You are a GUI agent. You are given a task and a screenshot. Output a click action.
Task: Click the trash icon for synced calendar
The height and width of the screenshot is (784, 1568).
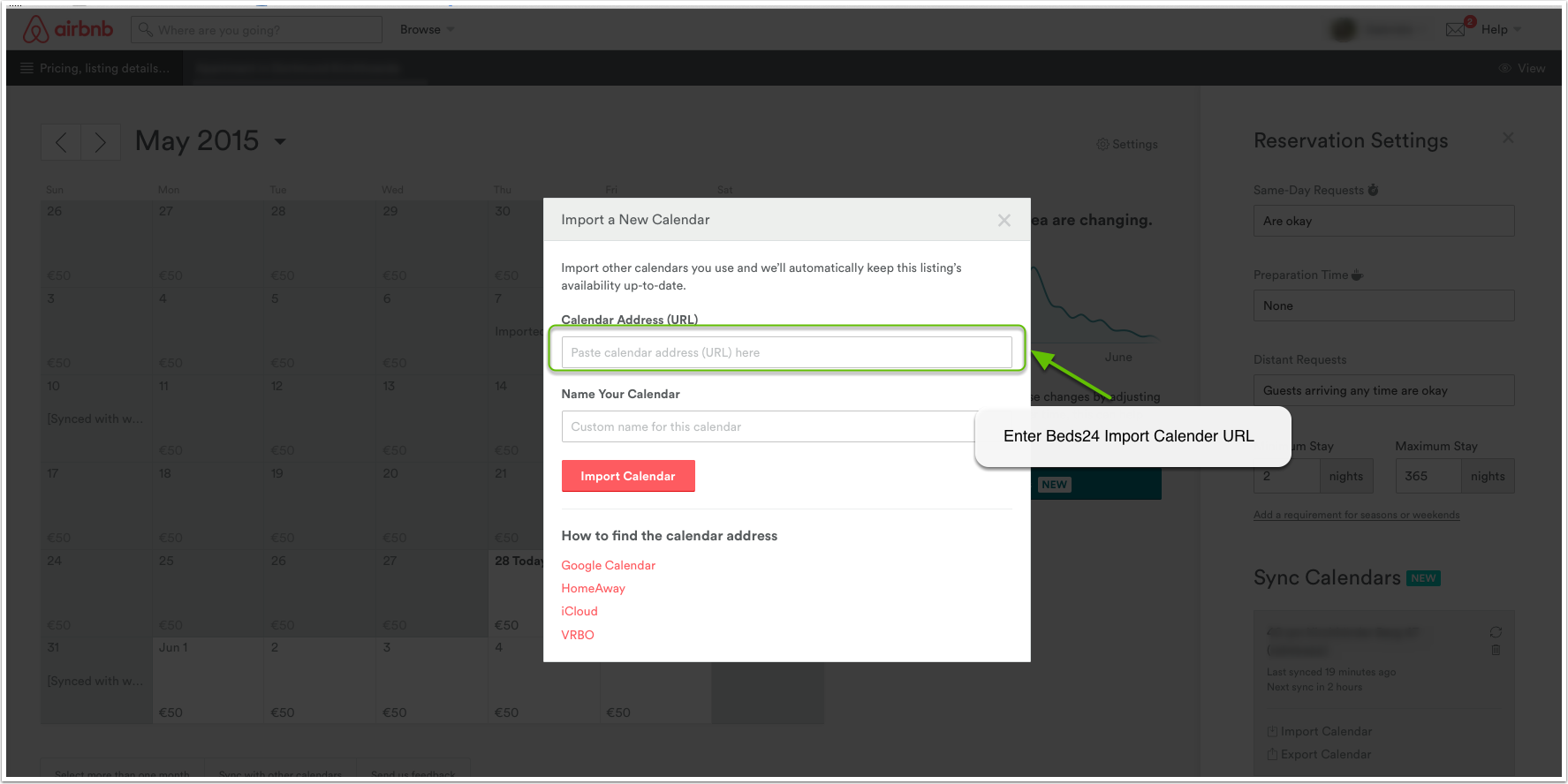(x=1496, y=650)
